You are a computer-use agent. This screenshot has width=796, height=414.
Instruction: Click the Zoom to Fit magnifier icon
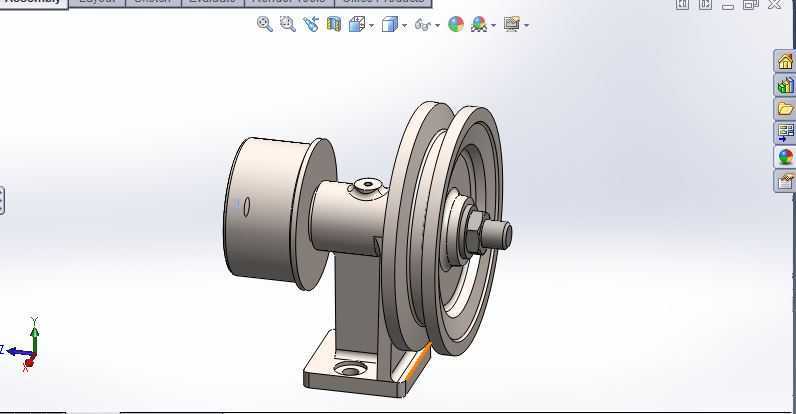[x=264, y=24]
